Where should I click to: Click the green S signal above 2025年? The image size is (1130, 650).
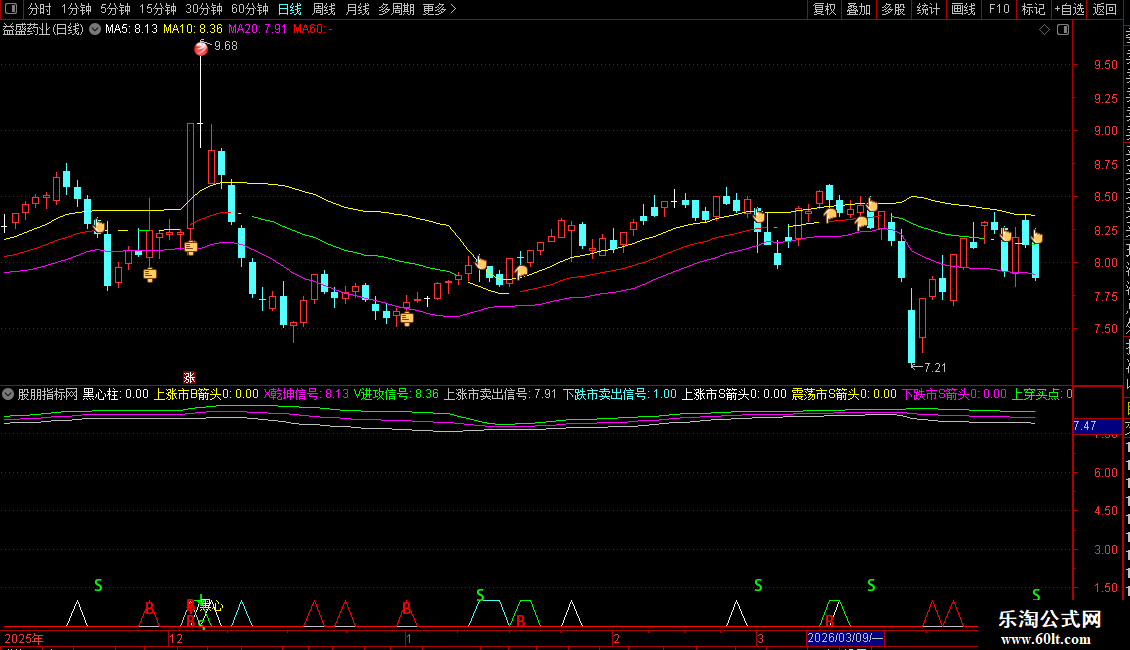[98, 585]
